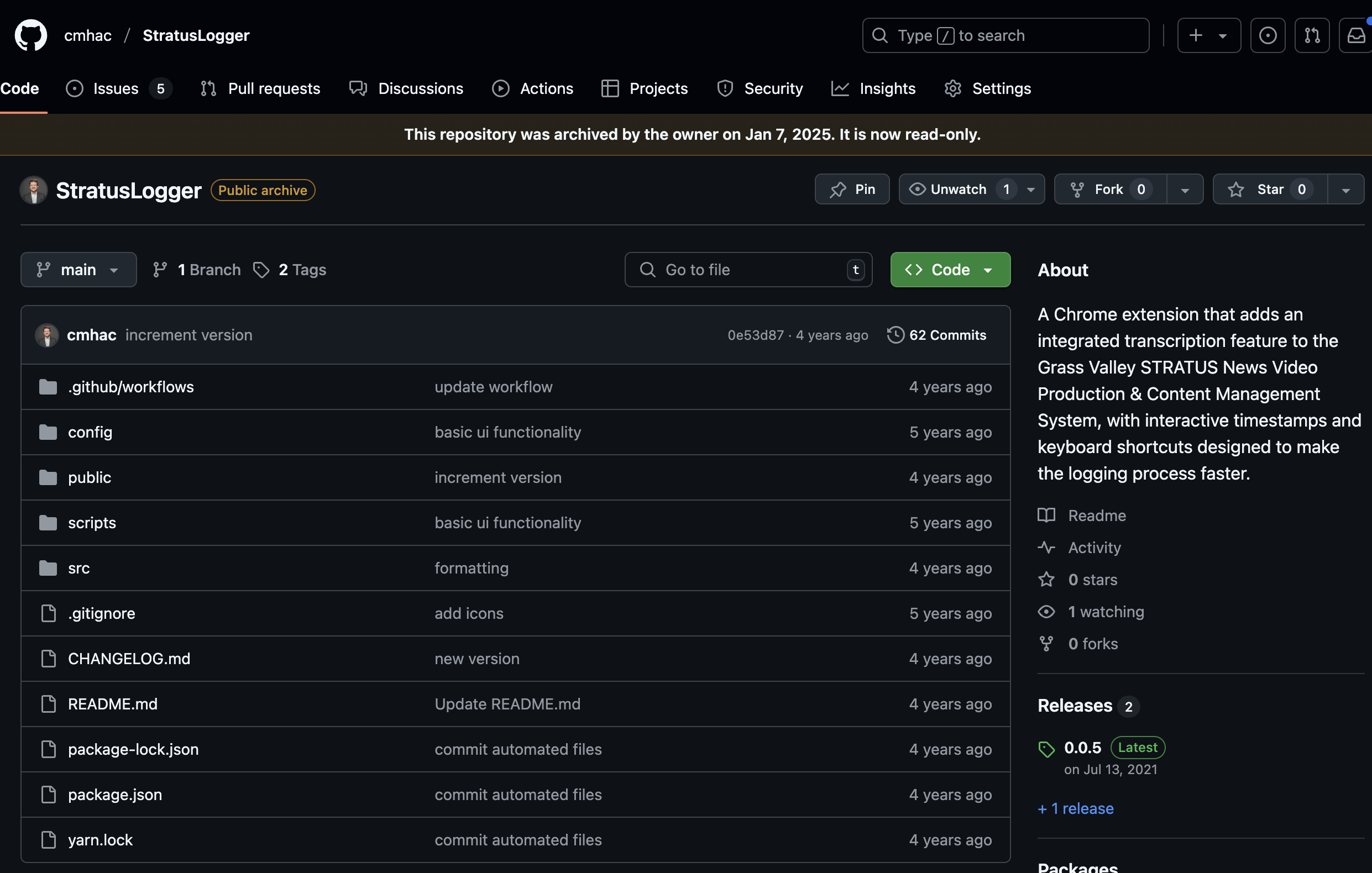The width and height of the screenshot is (1372, 873).
Task: Click the file icon beside yarn.lock
Action: click(49, 839)
